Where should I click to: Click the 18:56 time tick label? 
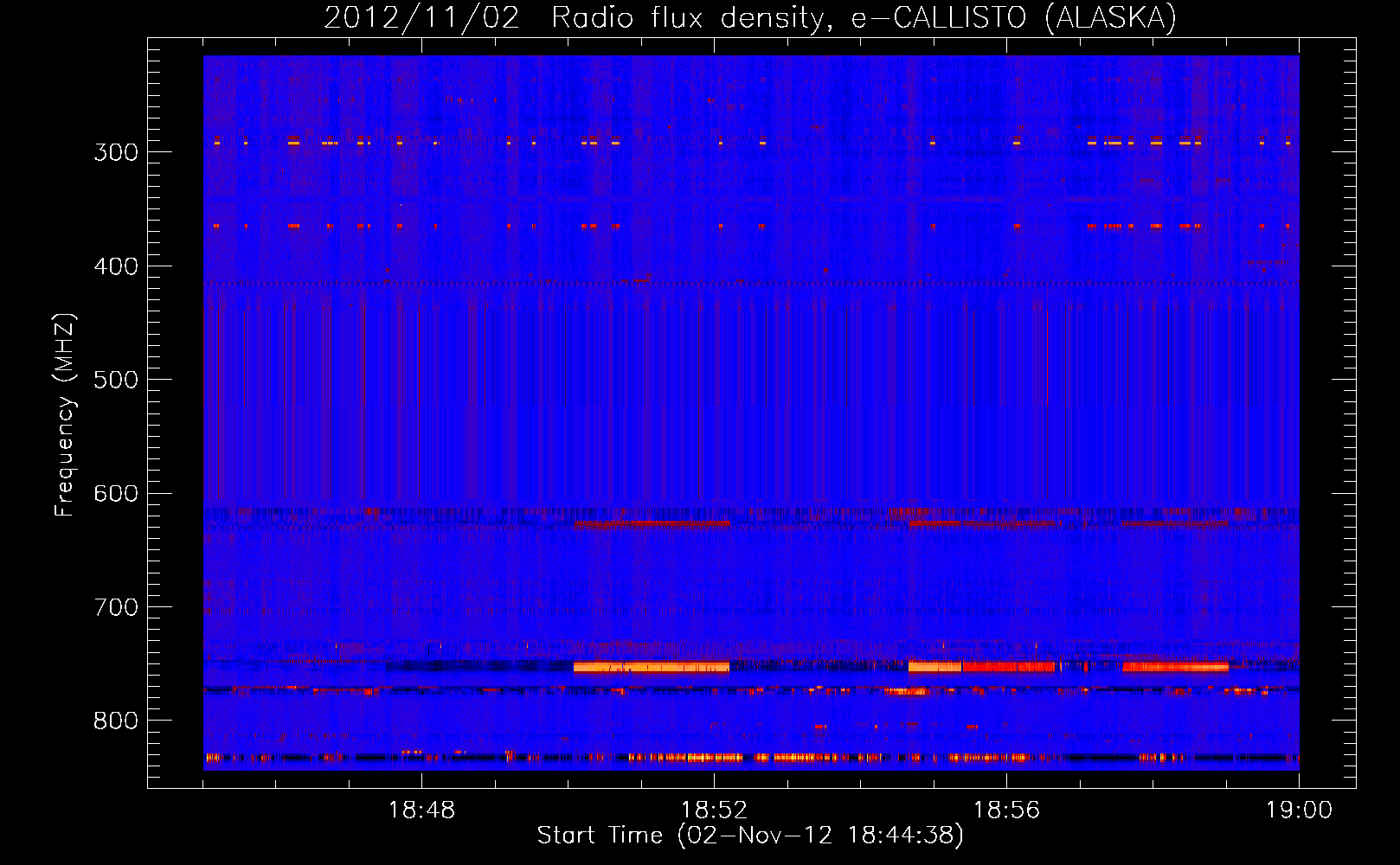1006,811
